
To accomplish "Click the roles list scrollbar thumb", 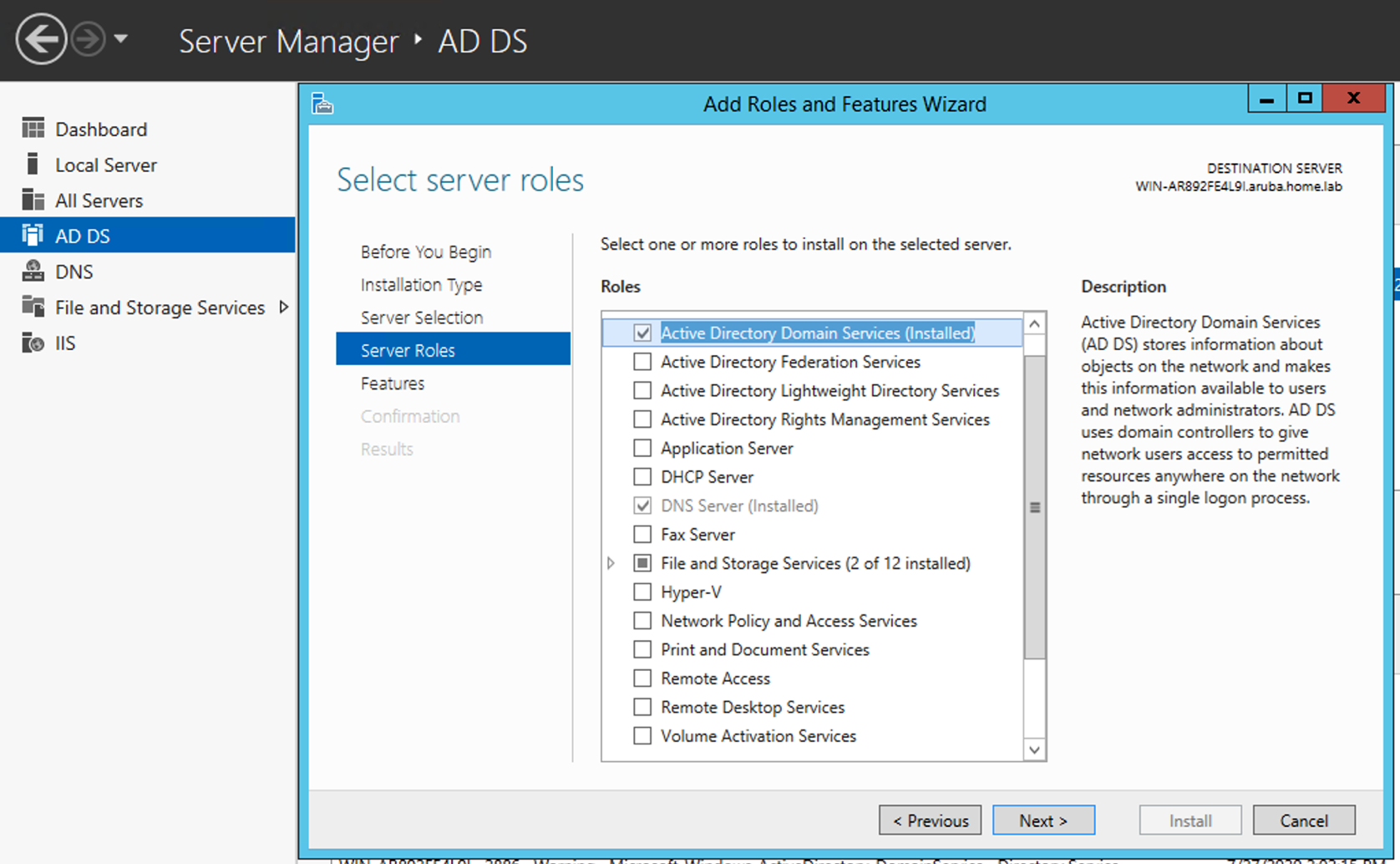I will pyautogui.click(x=1034, y=507).
